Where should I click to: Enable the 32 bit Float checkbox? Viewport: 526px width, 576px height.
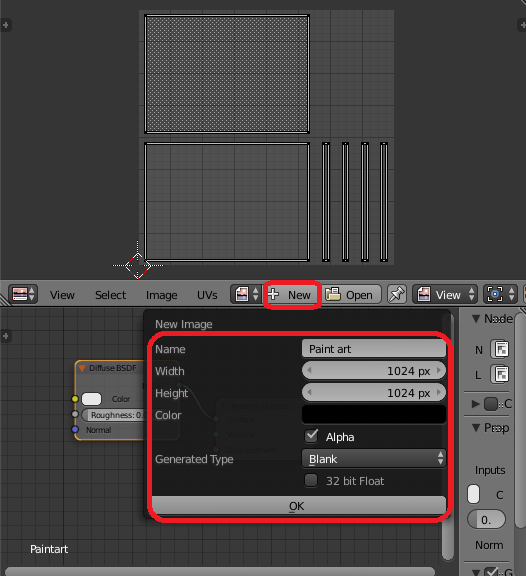point(311,480)
